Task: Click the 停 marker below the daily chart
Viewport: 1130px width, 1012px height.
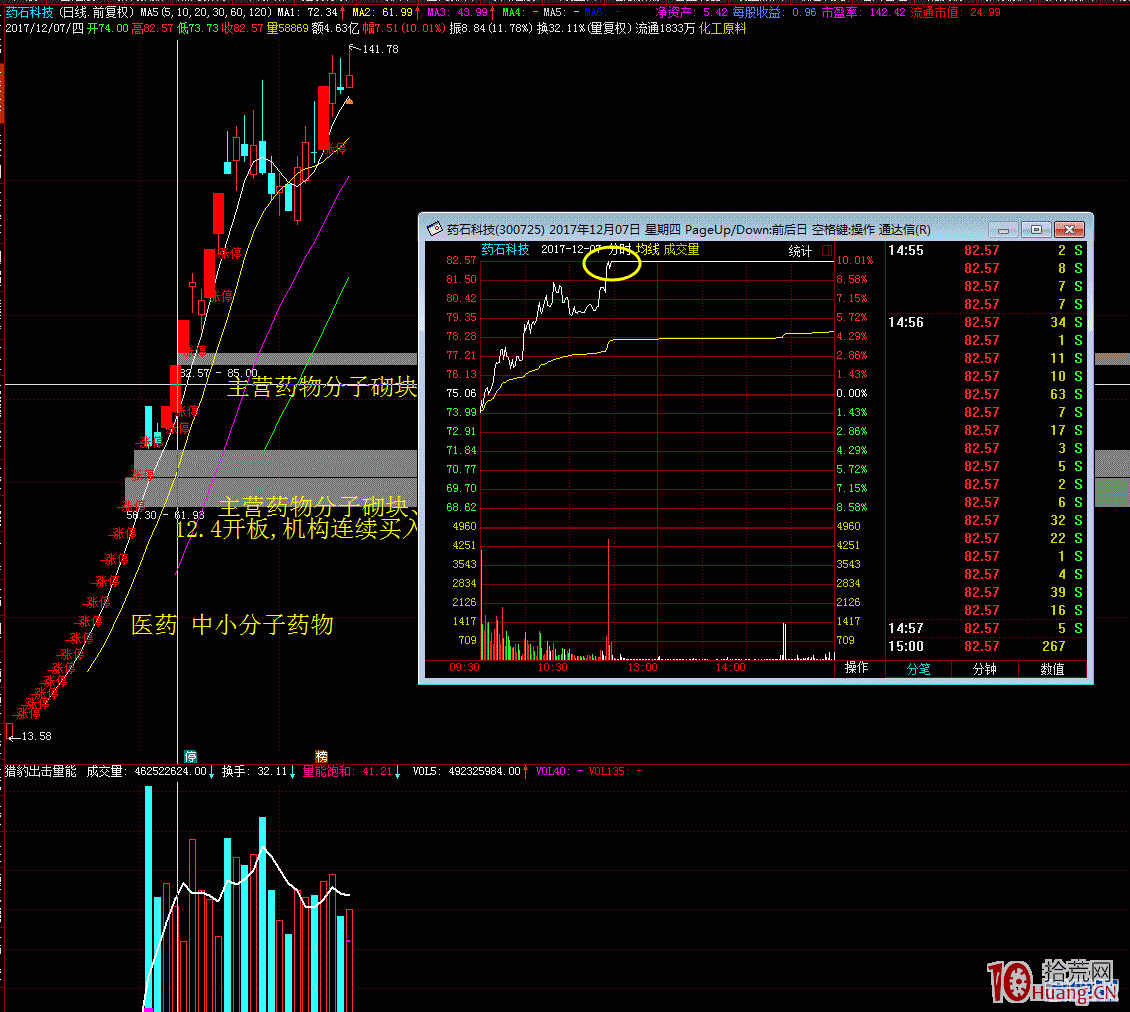Action: coord(190,756)
